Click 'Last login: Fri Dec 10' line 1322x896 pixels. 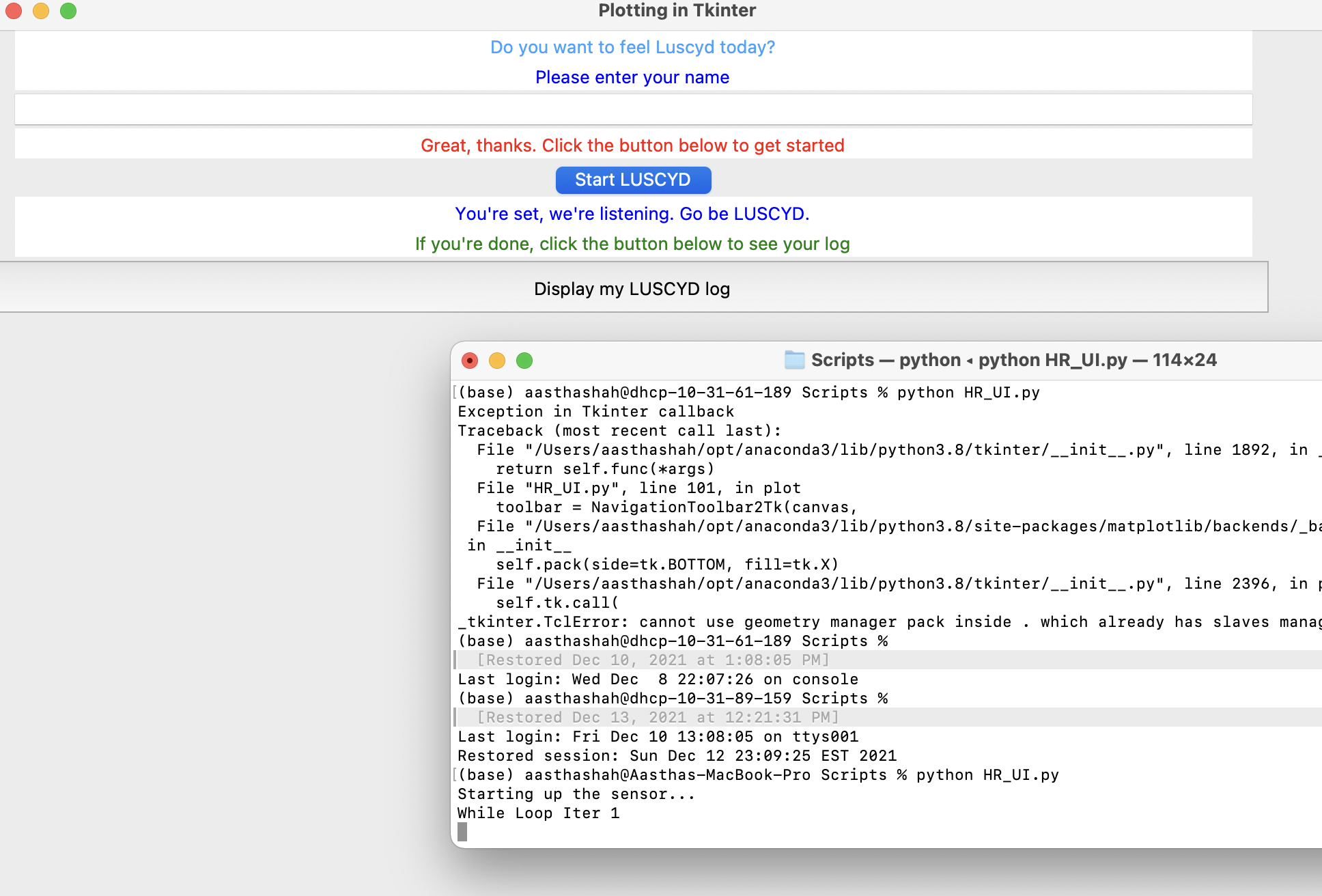click(x=658, y=736)
